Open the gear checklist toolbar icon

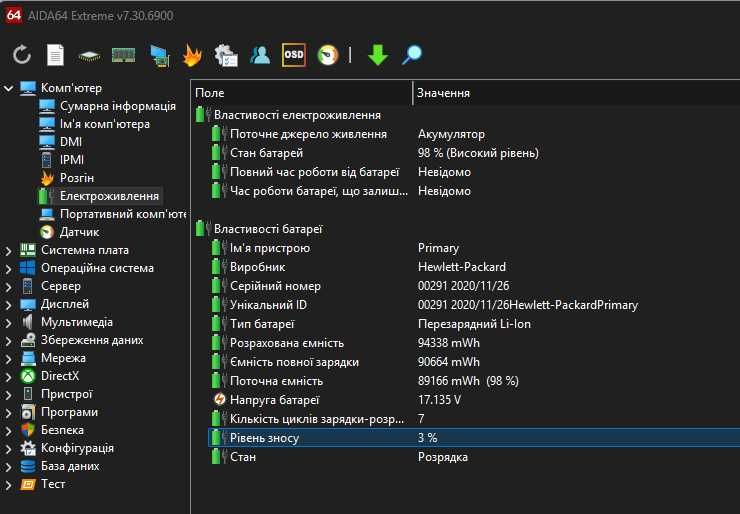coord(226,55)
